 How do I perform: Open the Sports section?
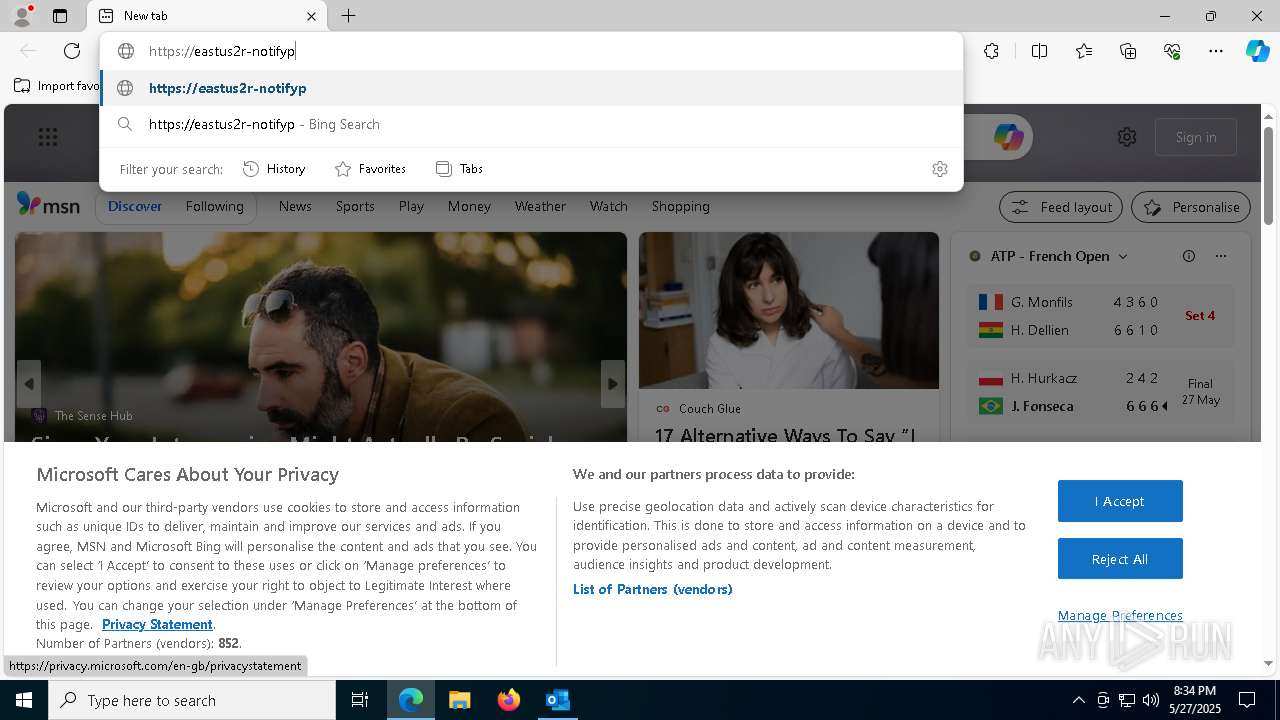point(355,206)
